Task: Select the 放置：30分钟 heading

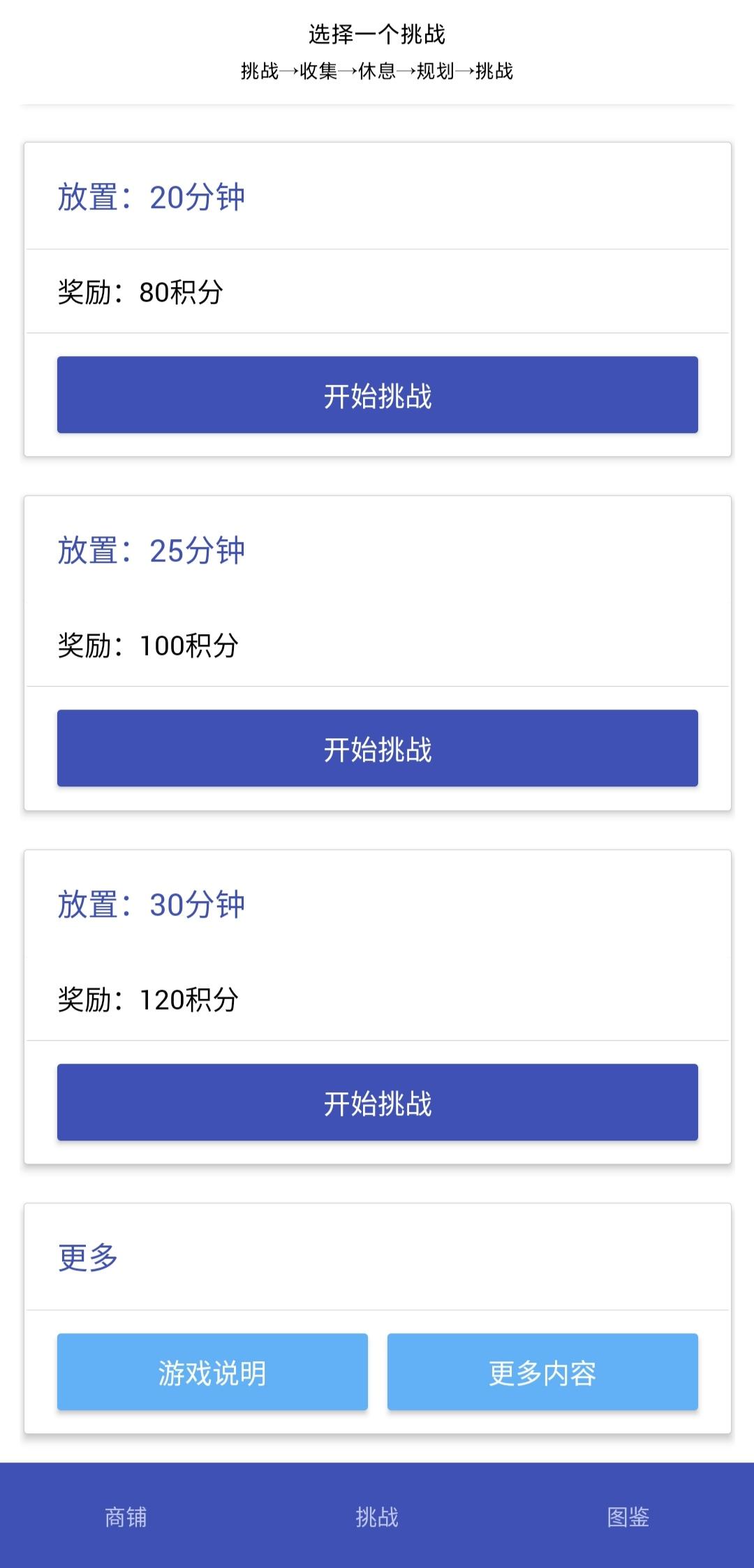Action: [x=151, y=904]
